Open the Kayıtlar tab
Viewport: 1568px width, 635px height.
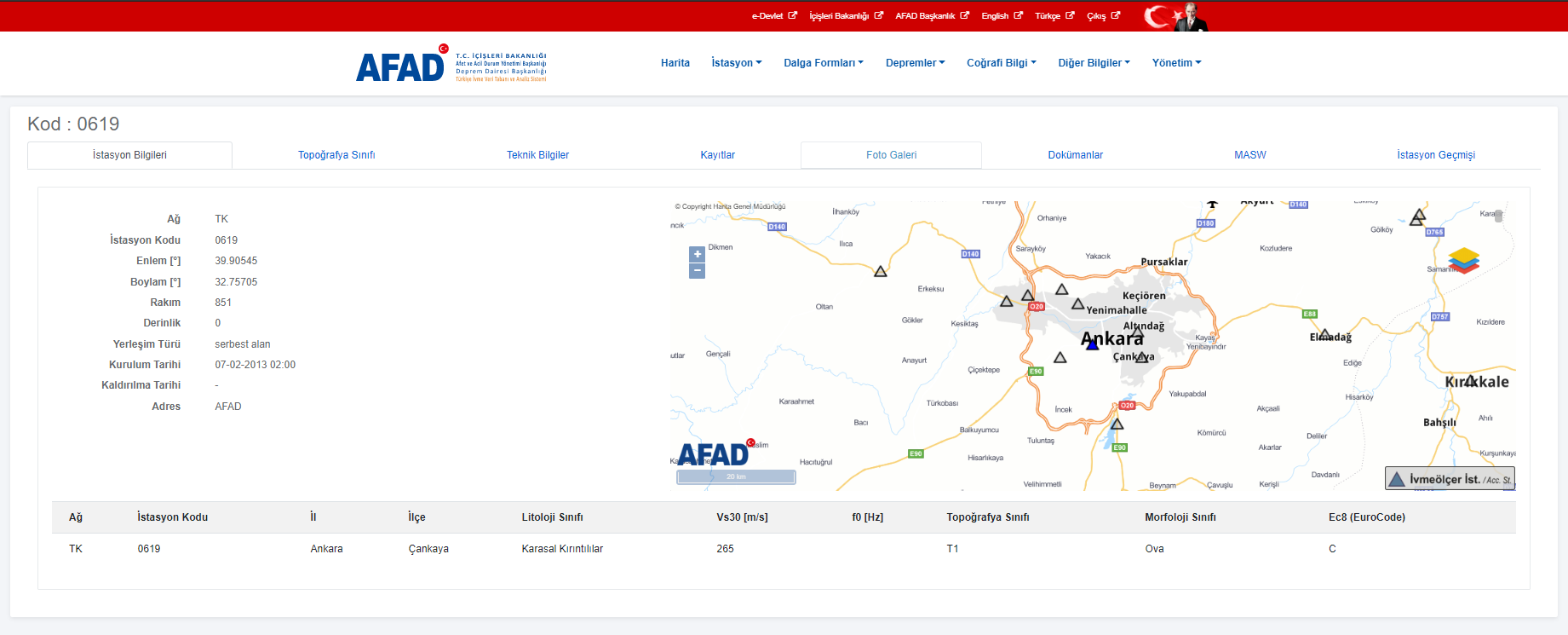coord(718,155)
